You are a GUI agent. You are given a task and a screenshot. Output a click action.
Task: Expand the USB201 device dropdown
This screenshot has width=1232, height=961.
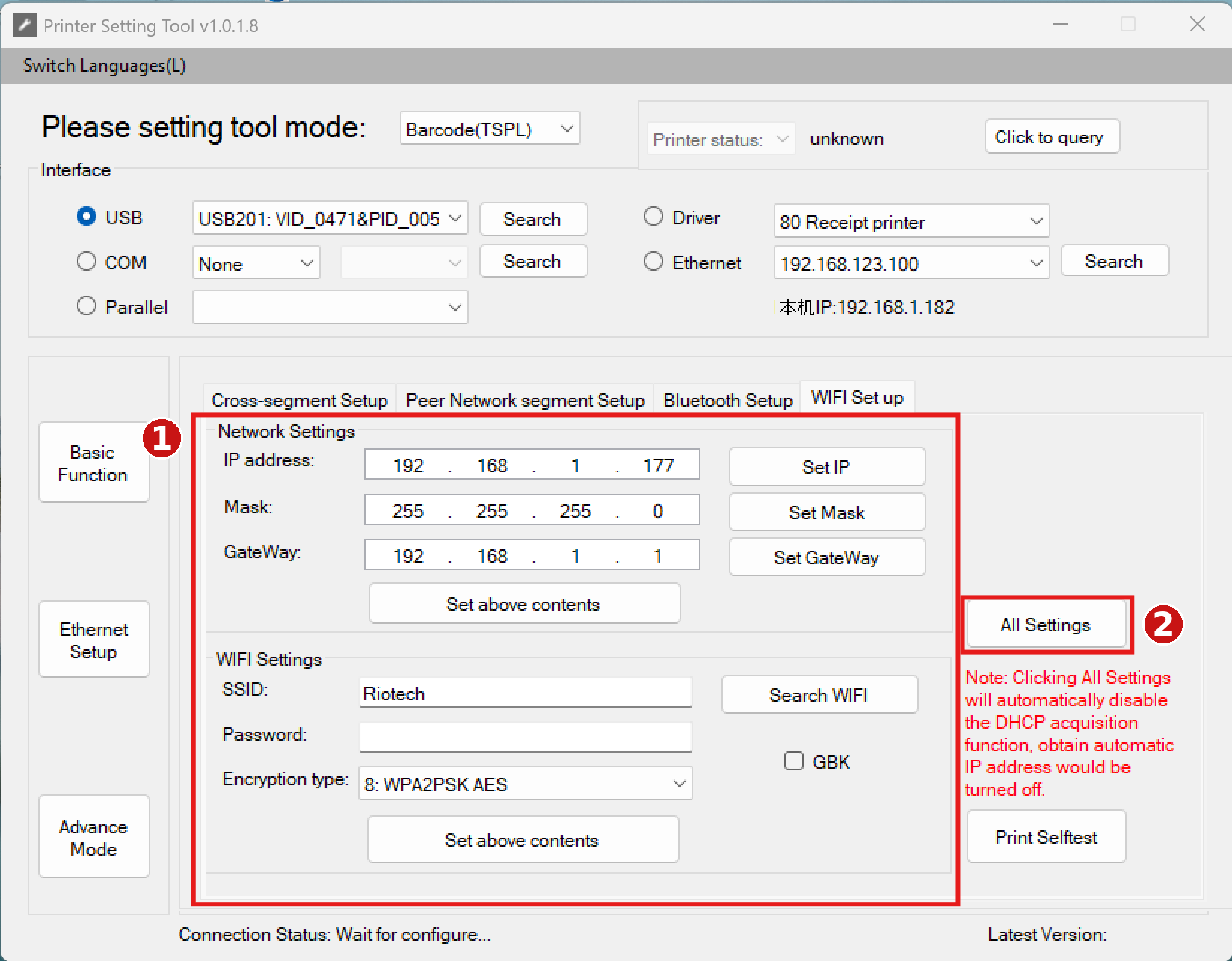click(330, 218)
